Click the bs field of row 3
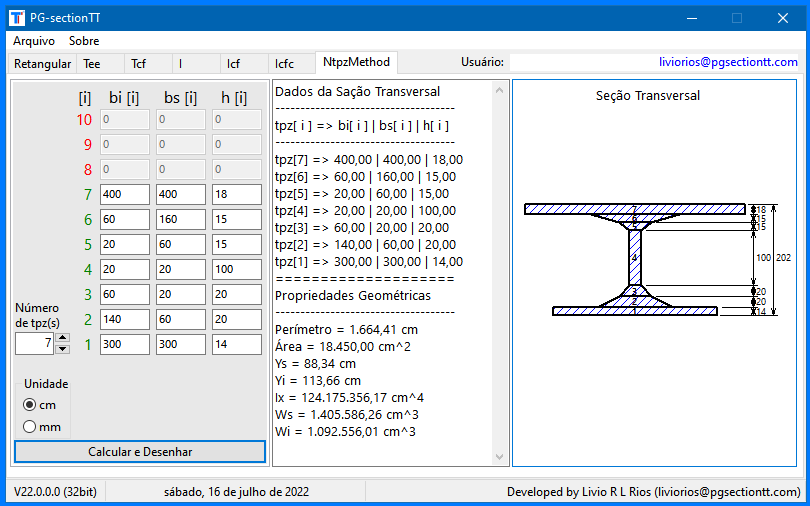 point(181,294)
